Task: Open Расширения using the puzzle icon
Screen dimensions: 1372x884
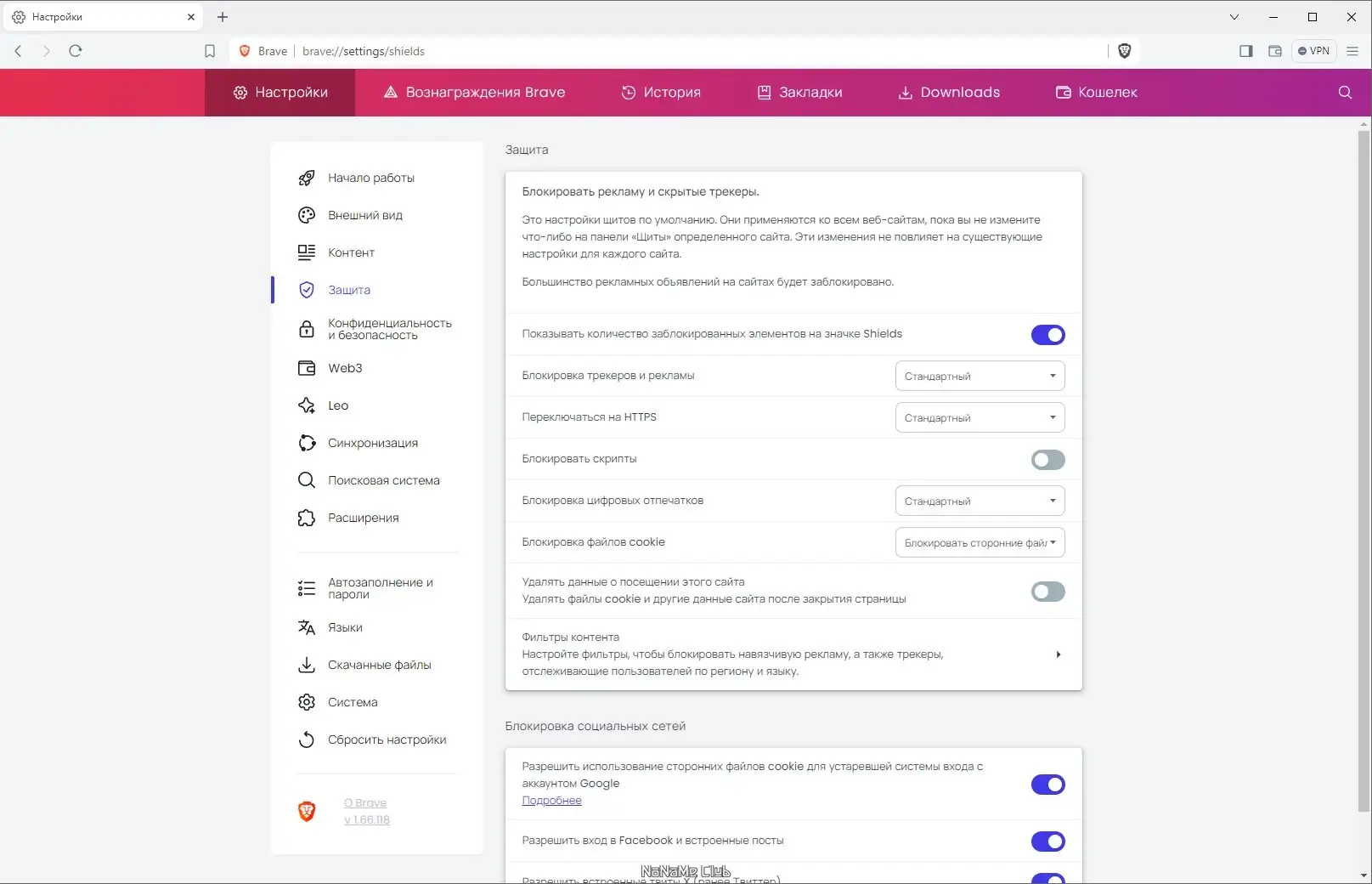Action: click(307, 518)
